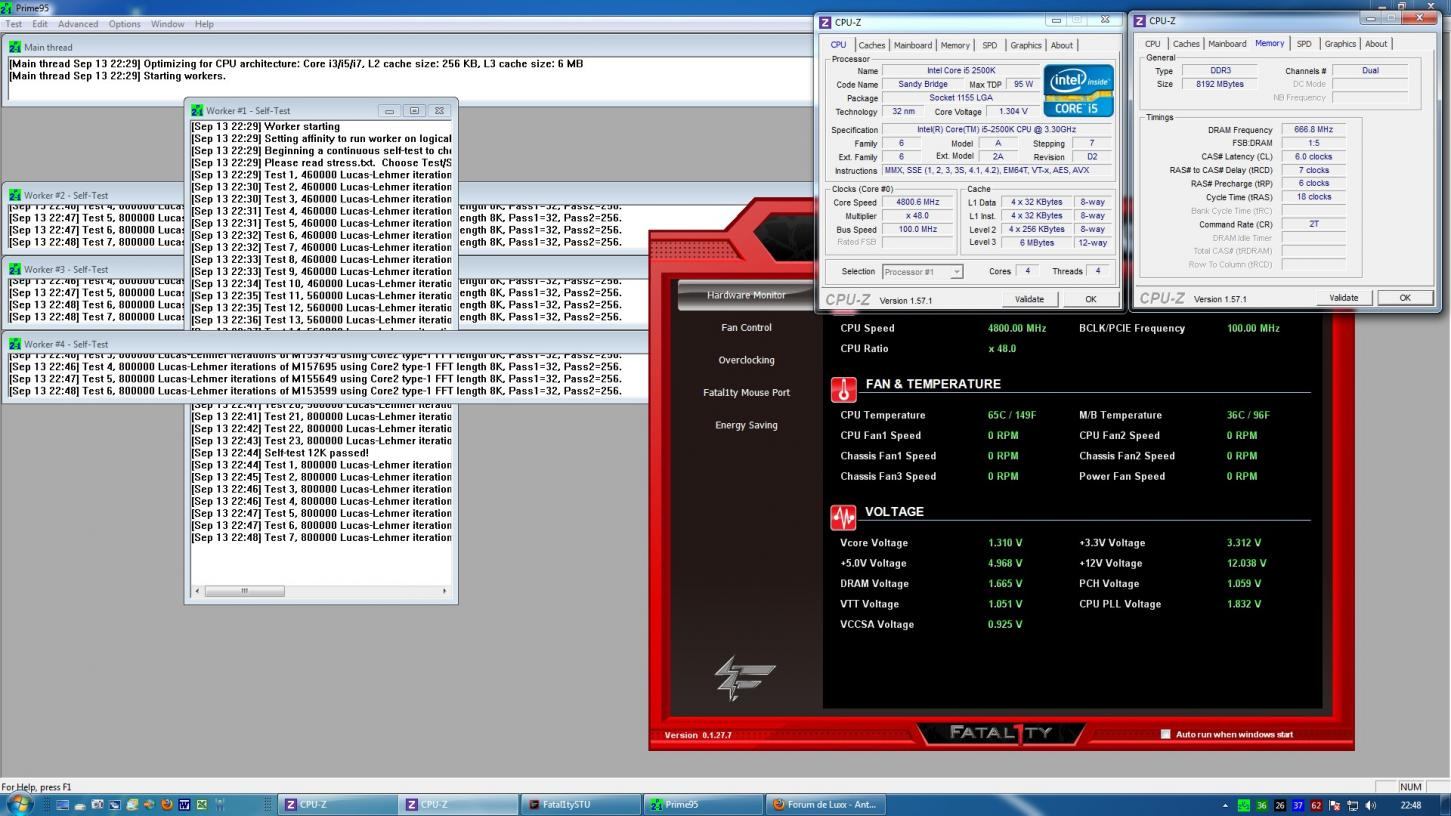Click the volume speaker tray icon
1451x816 pixels.
coord(1370,805)
